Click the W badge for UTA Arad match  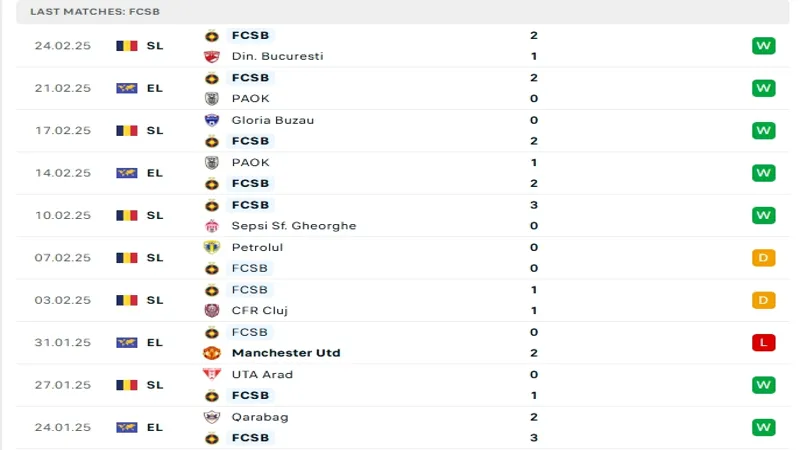763,385
